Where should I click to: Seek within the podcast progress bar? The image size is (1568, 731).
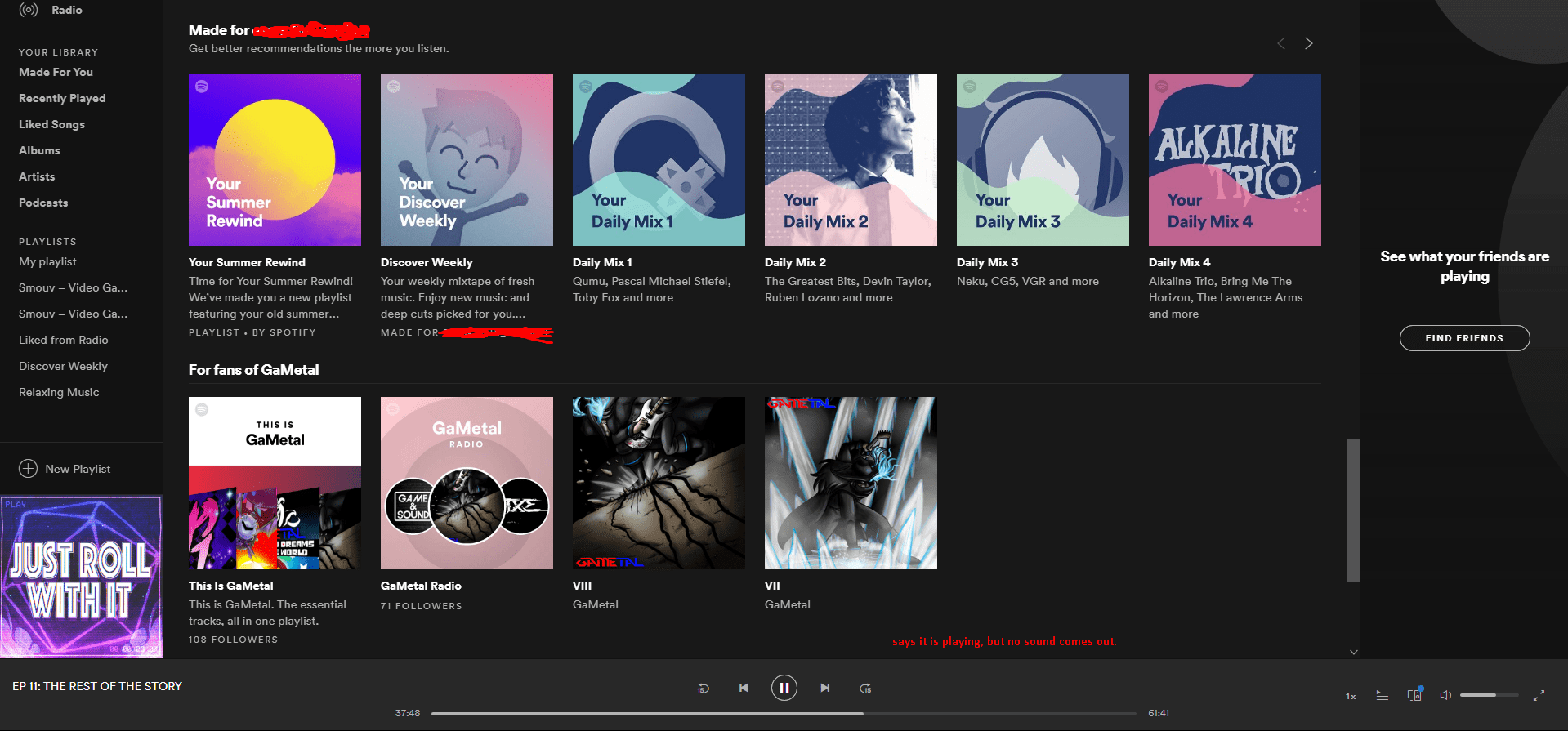(784, 713)
